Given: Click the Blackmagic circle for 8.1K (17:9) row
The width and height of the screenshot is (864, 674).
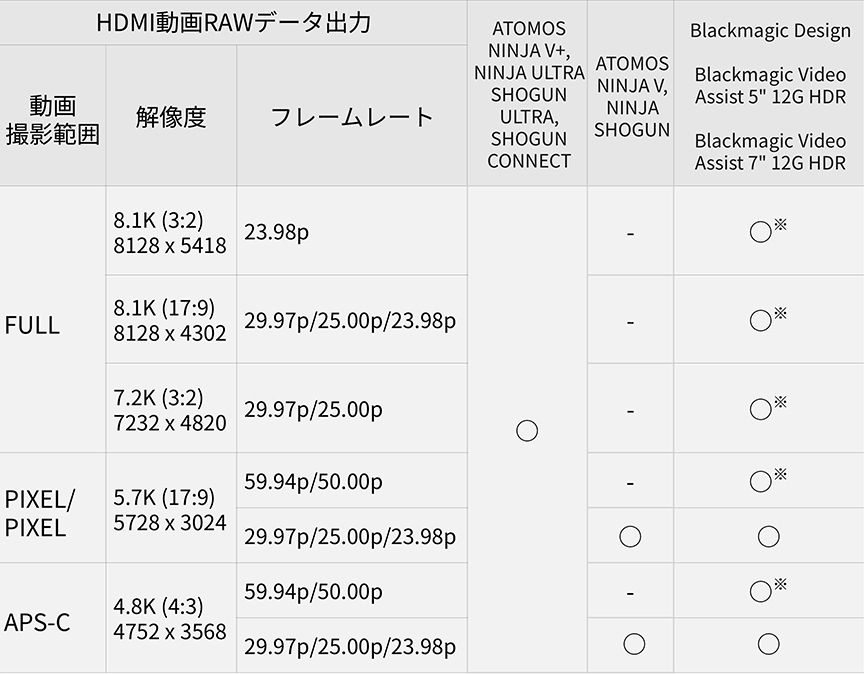Looking at the screenshot, I should pos(761,320).
